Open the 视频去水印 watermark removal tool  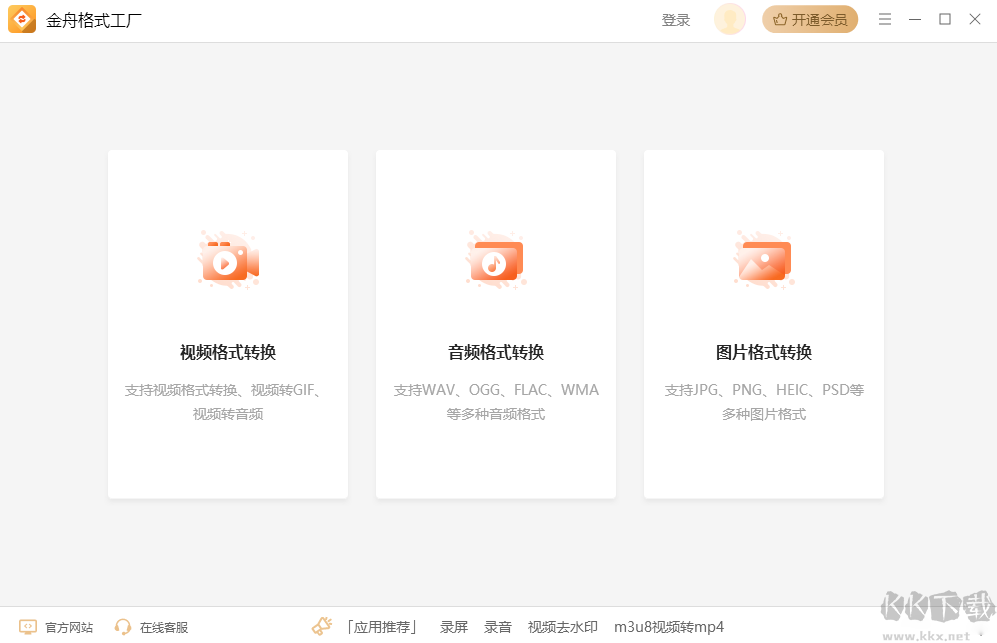pos(562,626)
